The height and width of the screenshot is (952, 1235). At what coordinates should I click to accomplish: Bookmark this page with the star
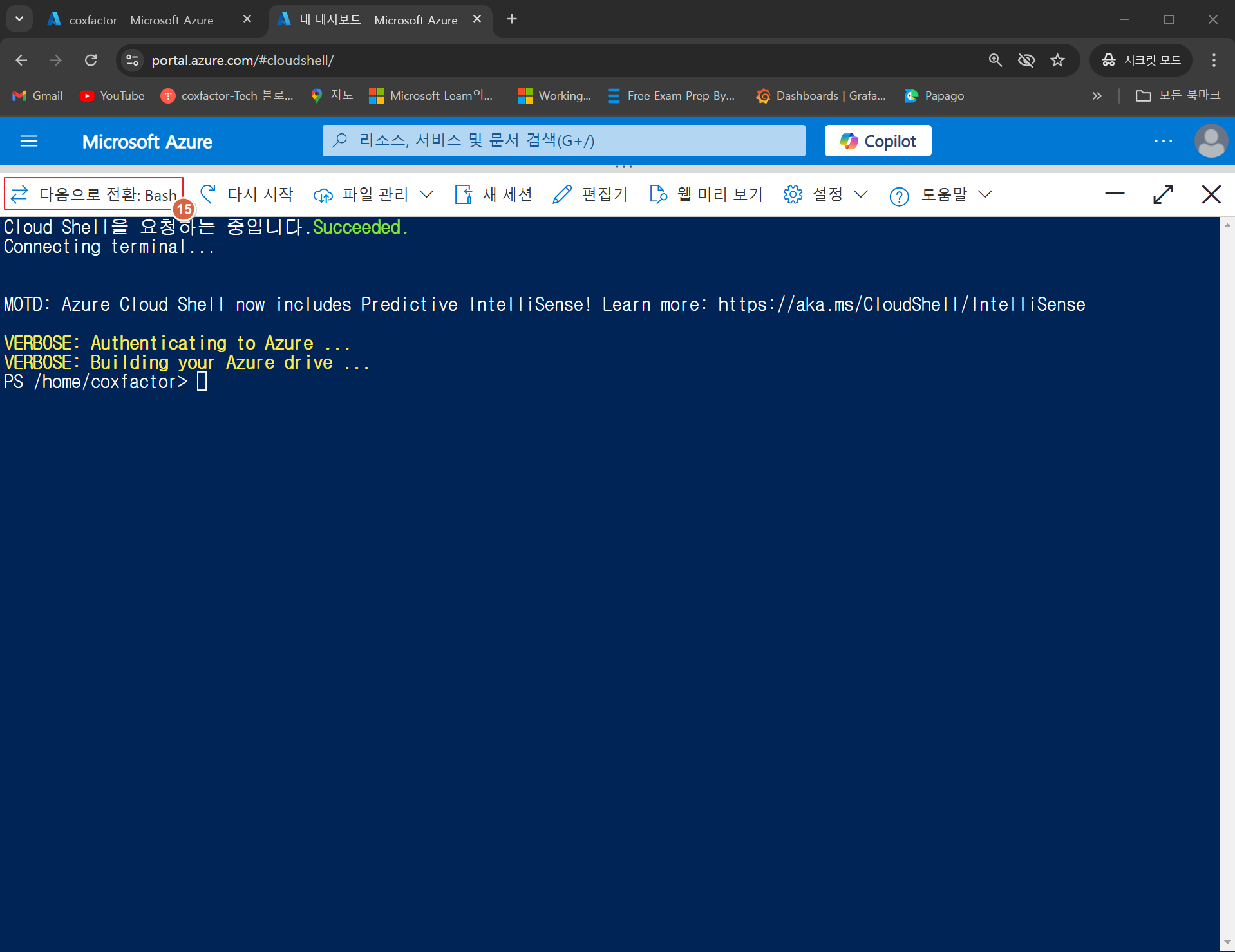pyautogui.click(x=1057, y=60)
